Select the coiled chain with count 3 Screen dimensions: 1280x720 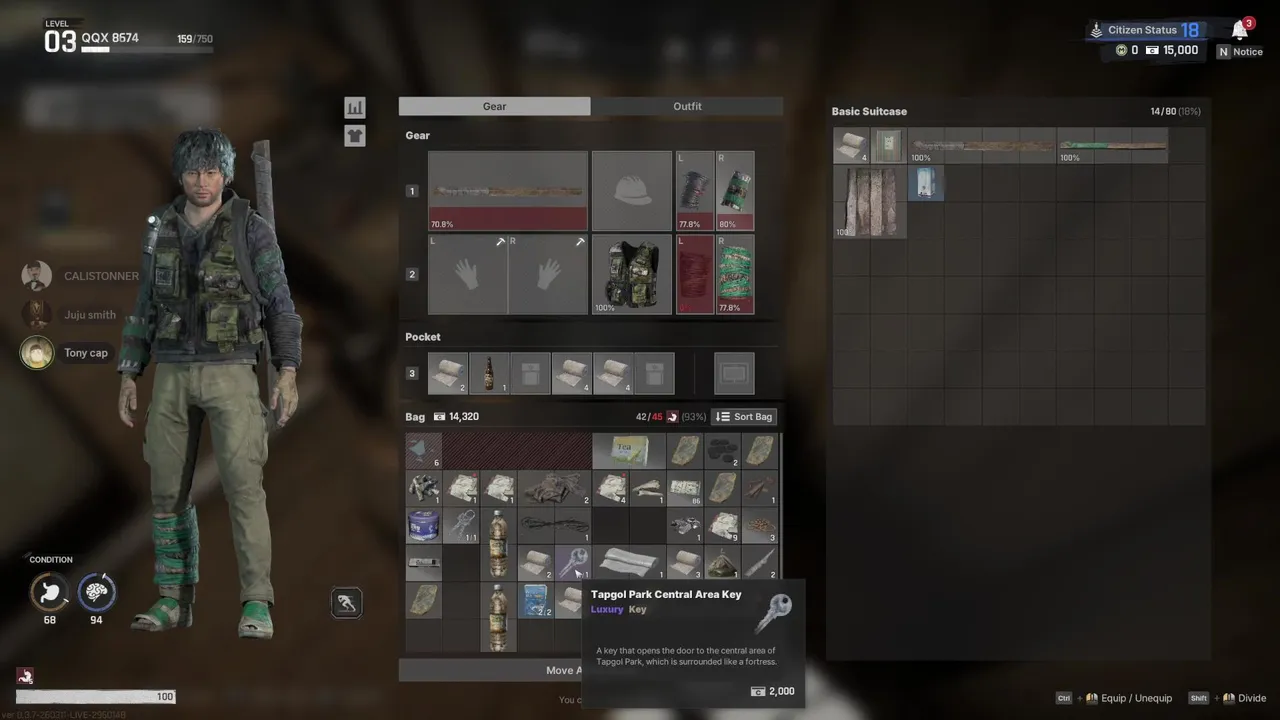tap(759, 525)
